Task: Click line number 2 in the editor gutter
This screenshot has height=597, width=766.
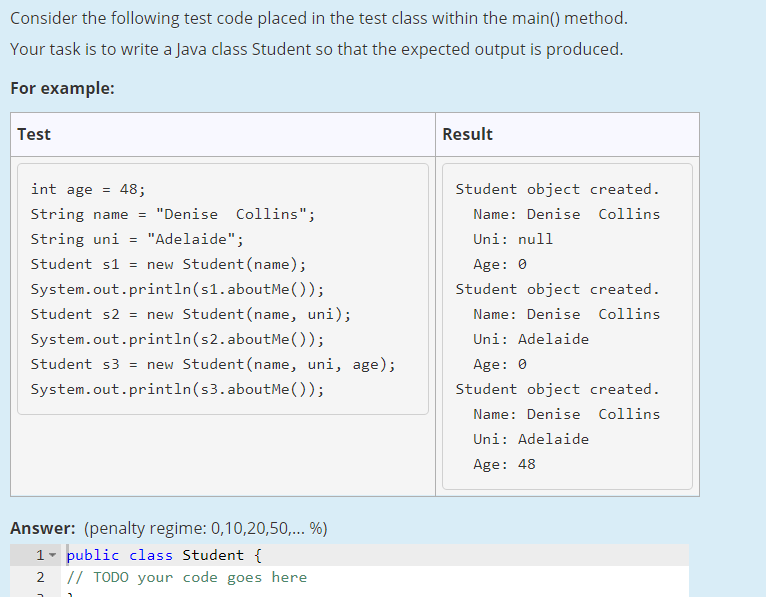Action: pyautogui.click(x=39, y=577)
